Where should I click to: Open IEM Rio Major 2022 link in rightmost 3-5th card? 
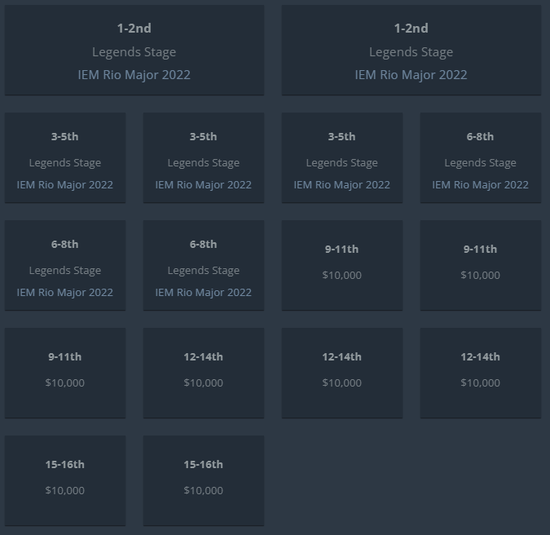coord(342,185)
